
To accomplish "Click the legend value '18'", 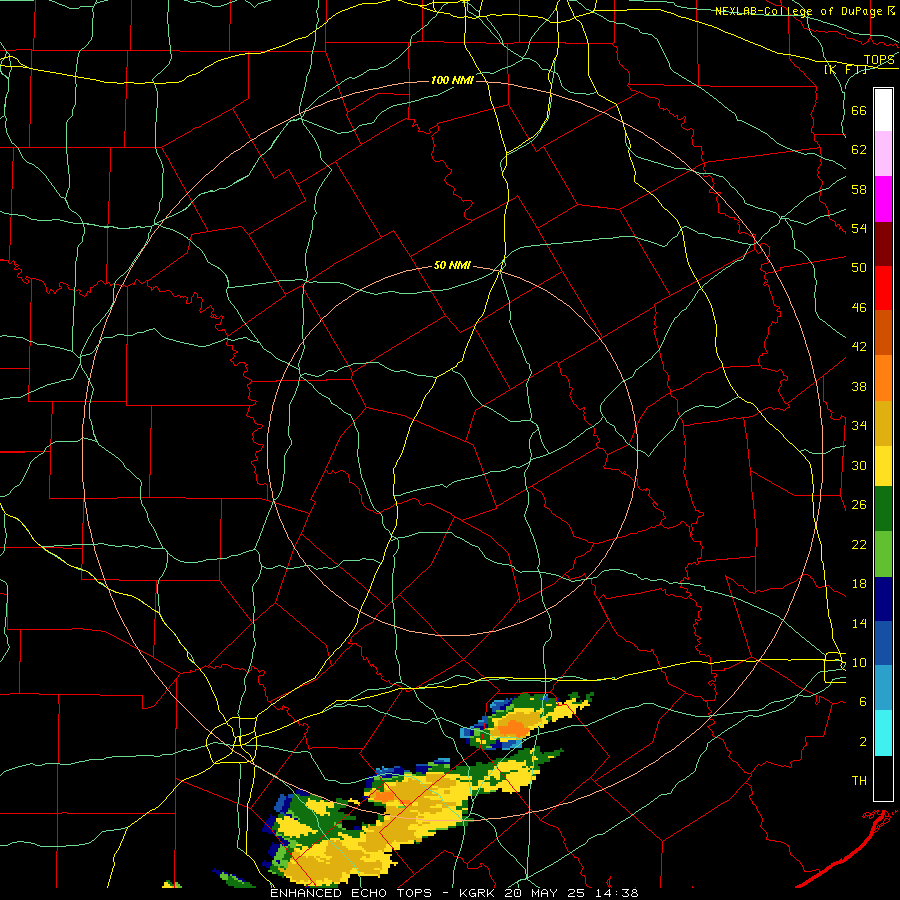I will (x=859, y=584).
